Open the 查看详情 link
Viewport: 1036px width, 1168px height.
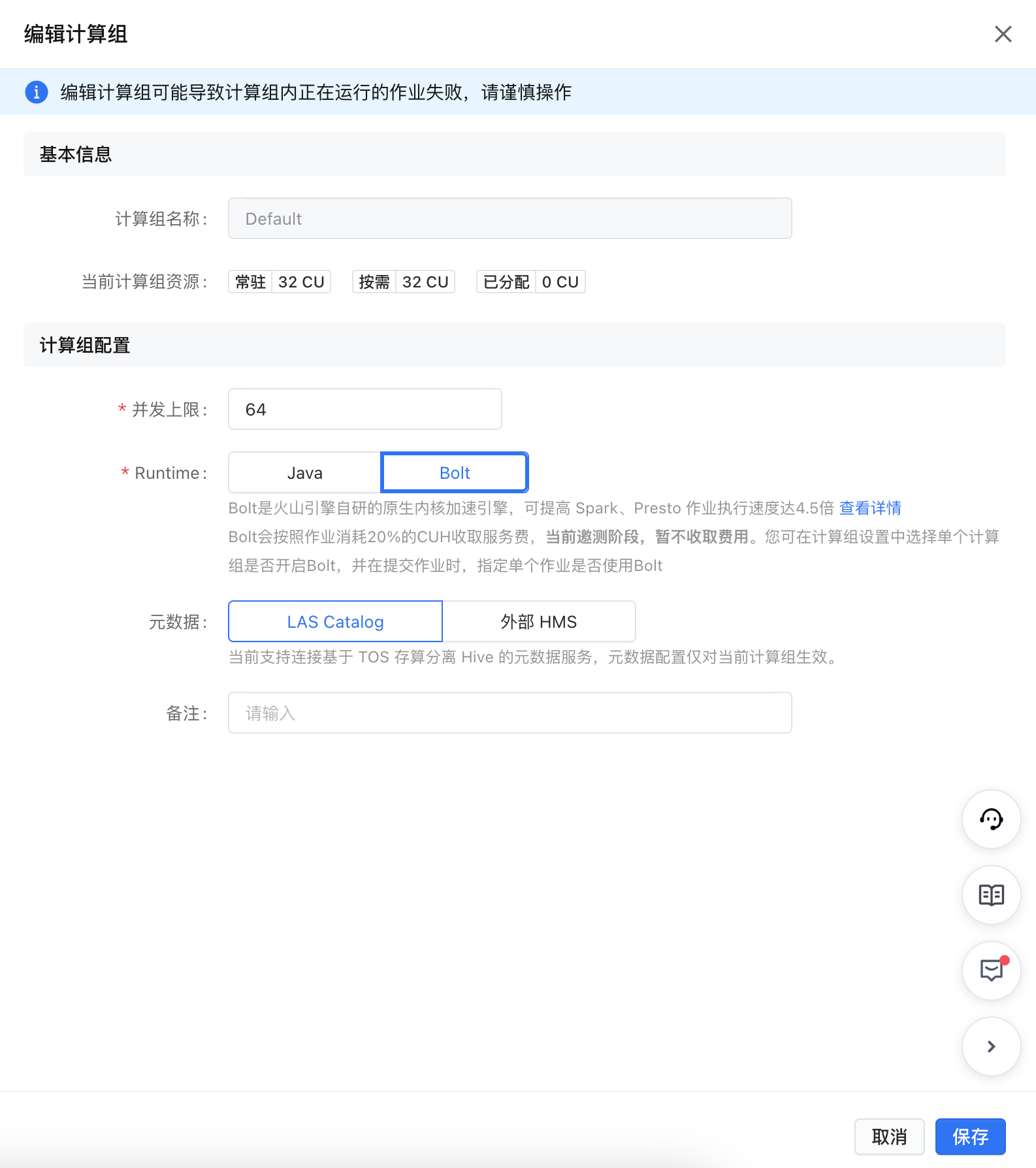[x=870, y=508]
